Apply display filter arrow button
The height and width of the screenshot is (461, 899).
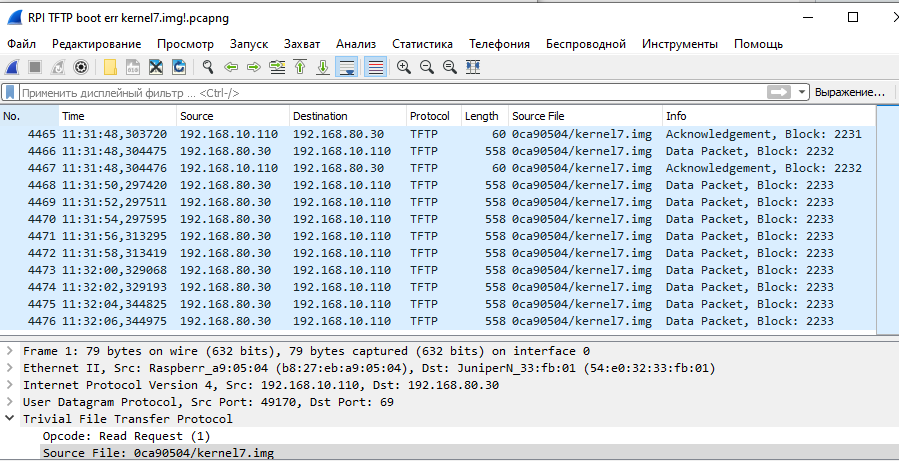(778, 92)
